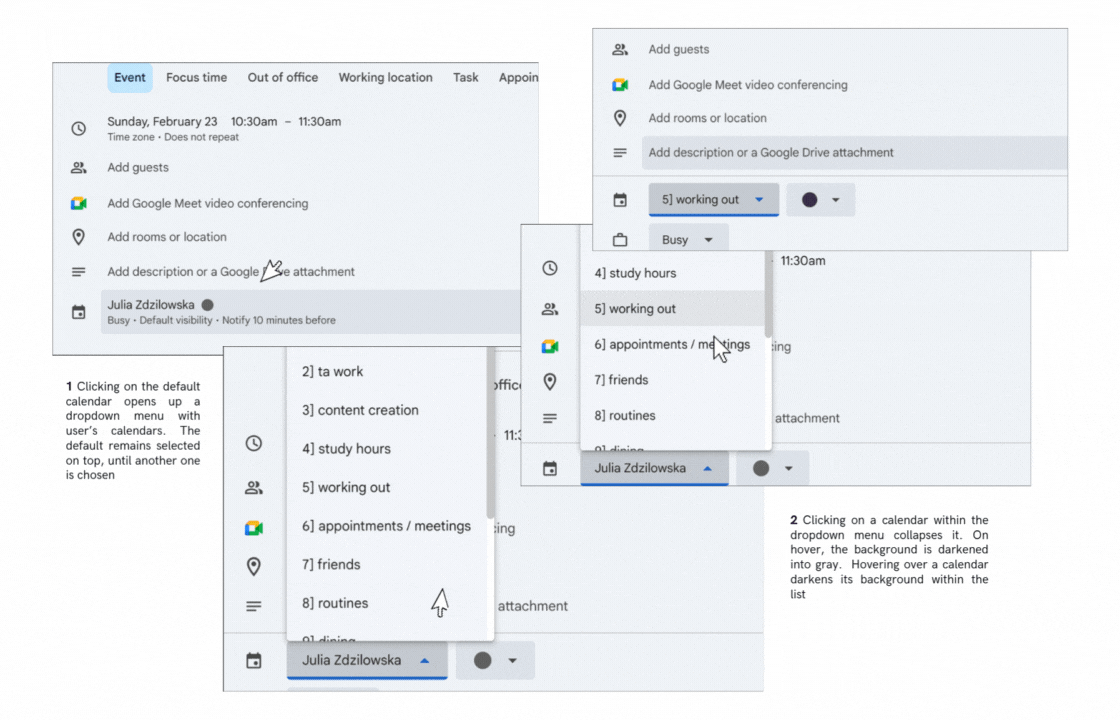Select the '8] routines' calendar

(627, 415)
